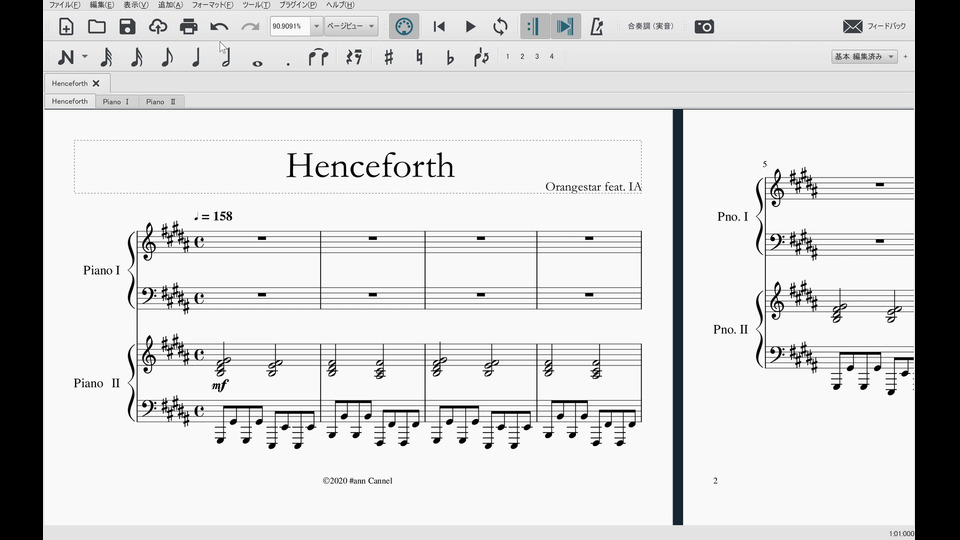Open the ツール (Tools) menu

(x=256, y=5)
